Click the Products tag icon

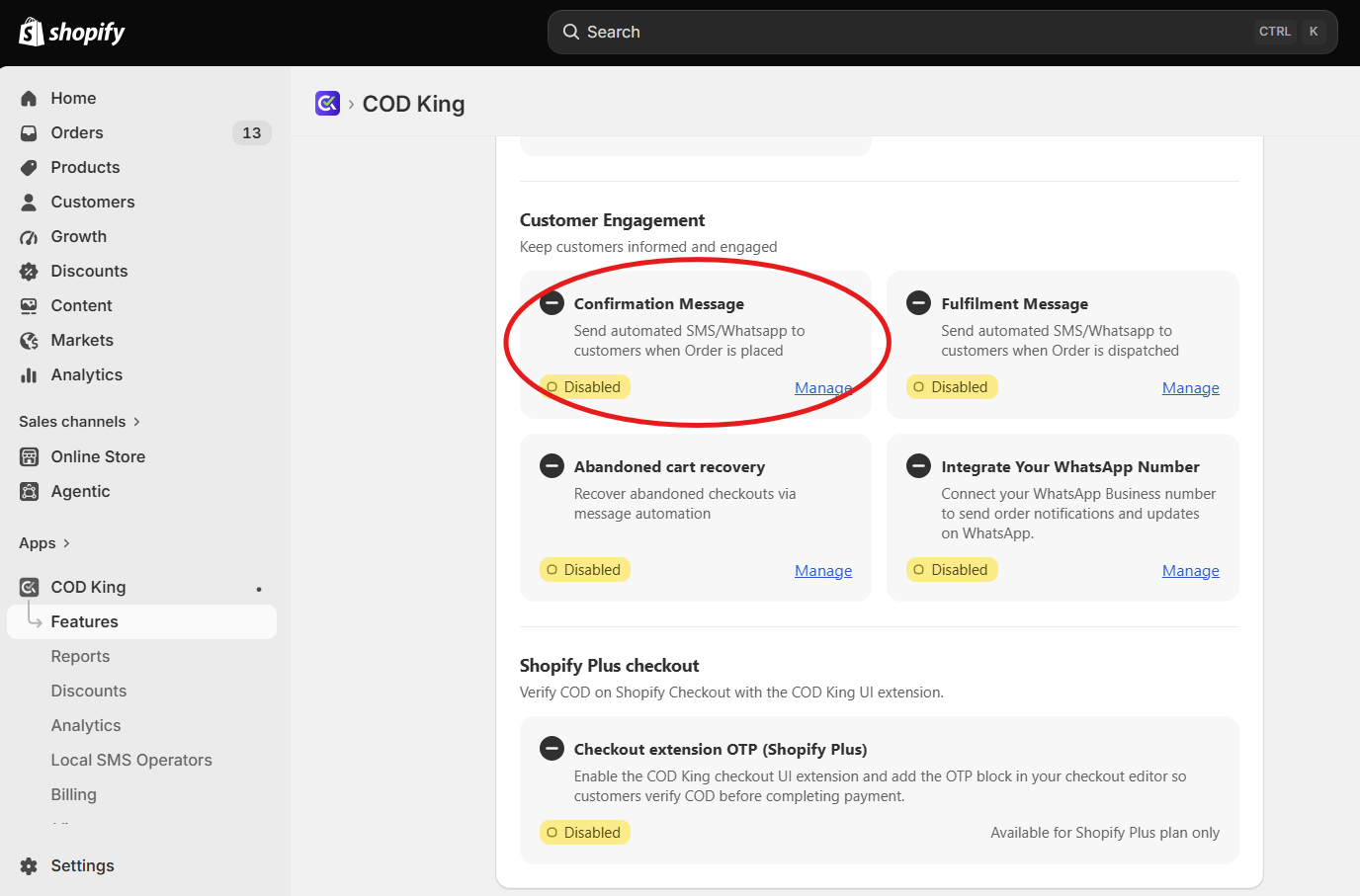pos(29,167)
